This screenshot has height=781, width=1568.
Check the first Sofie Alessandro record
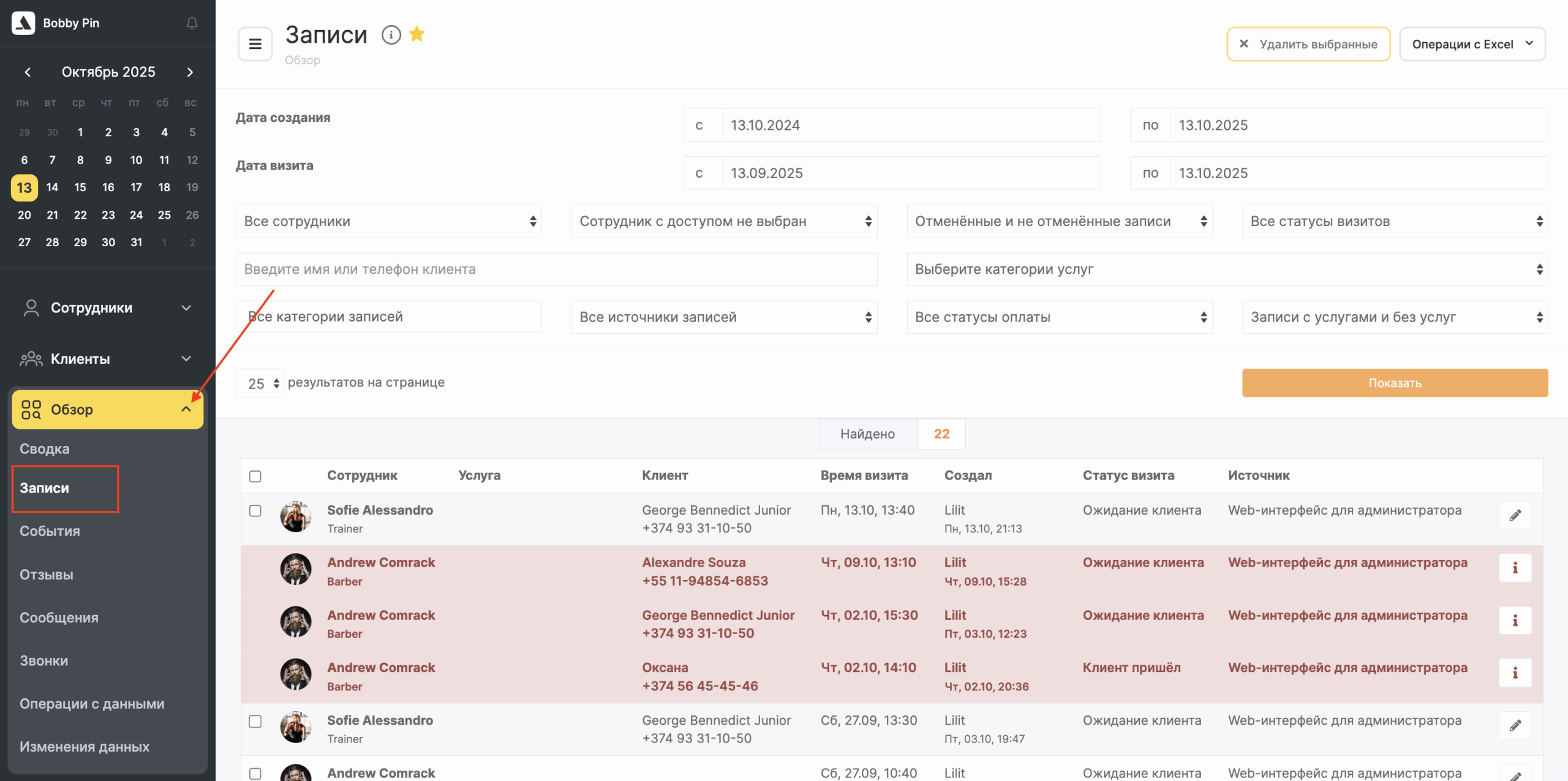click(255, 511)
